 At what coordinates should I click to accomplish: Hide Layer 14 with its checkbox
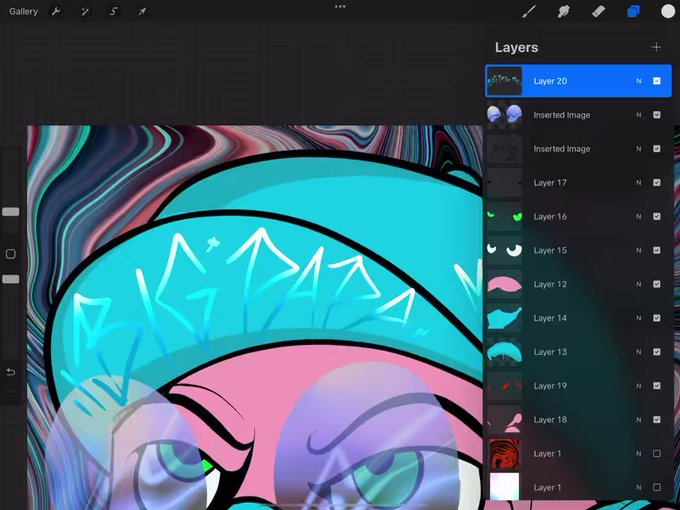coord(657,318)
